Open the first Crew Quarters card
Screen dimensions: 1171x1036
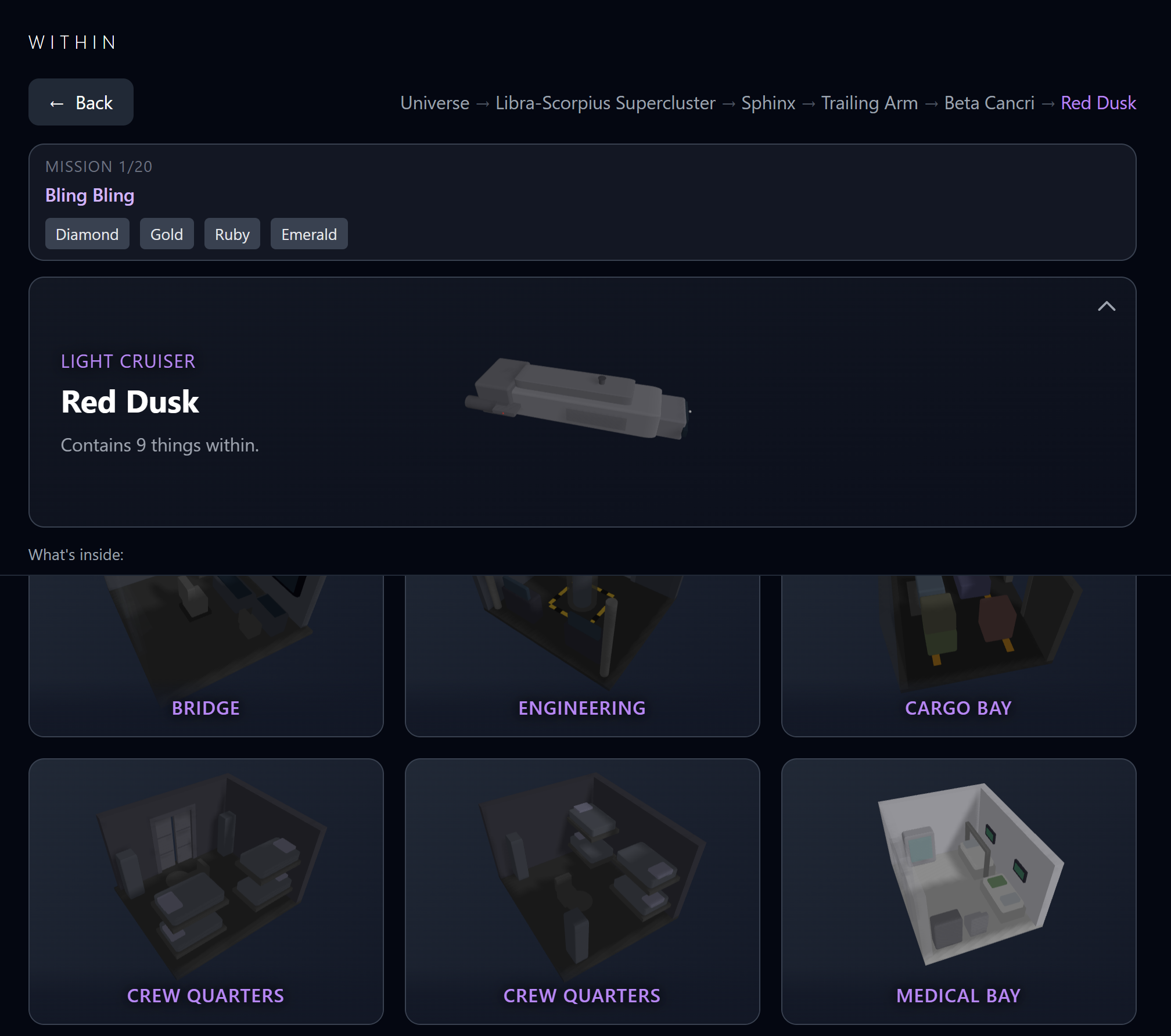pyautogui.click(x=206, y=891)
